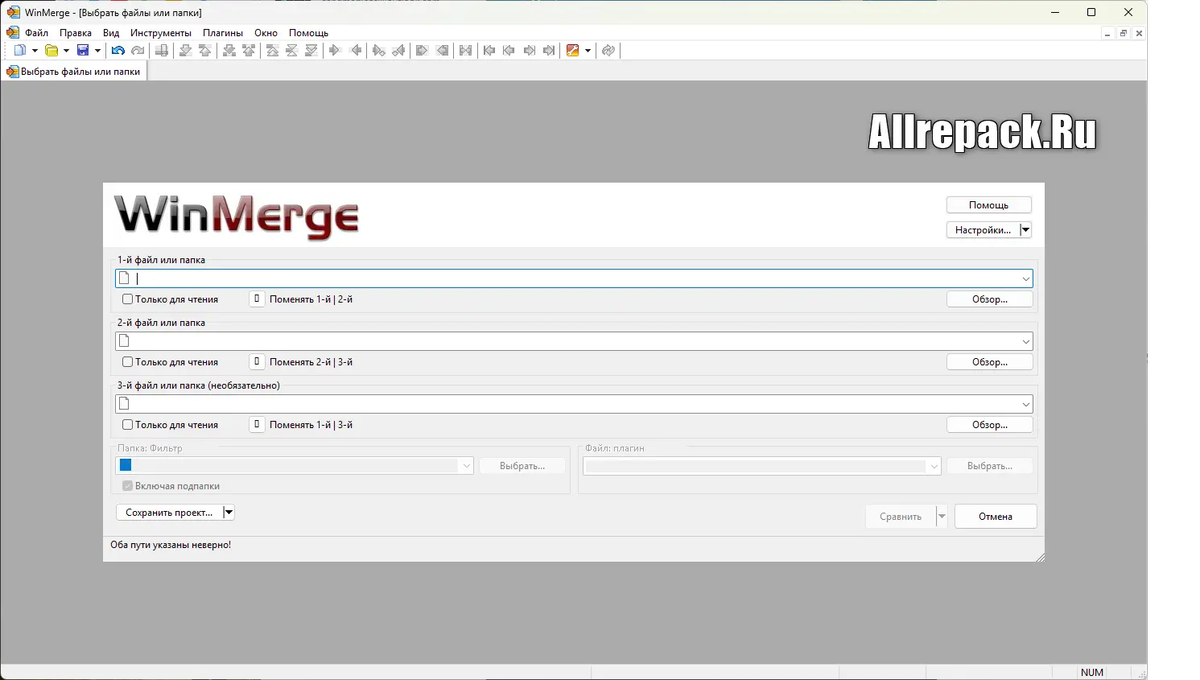Click the Select Line Difference icon after Redo

pos(162,50)
